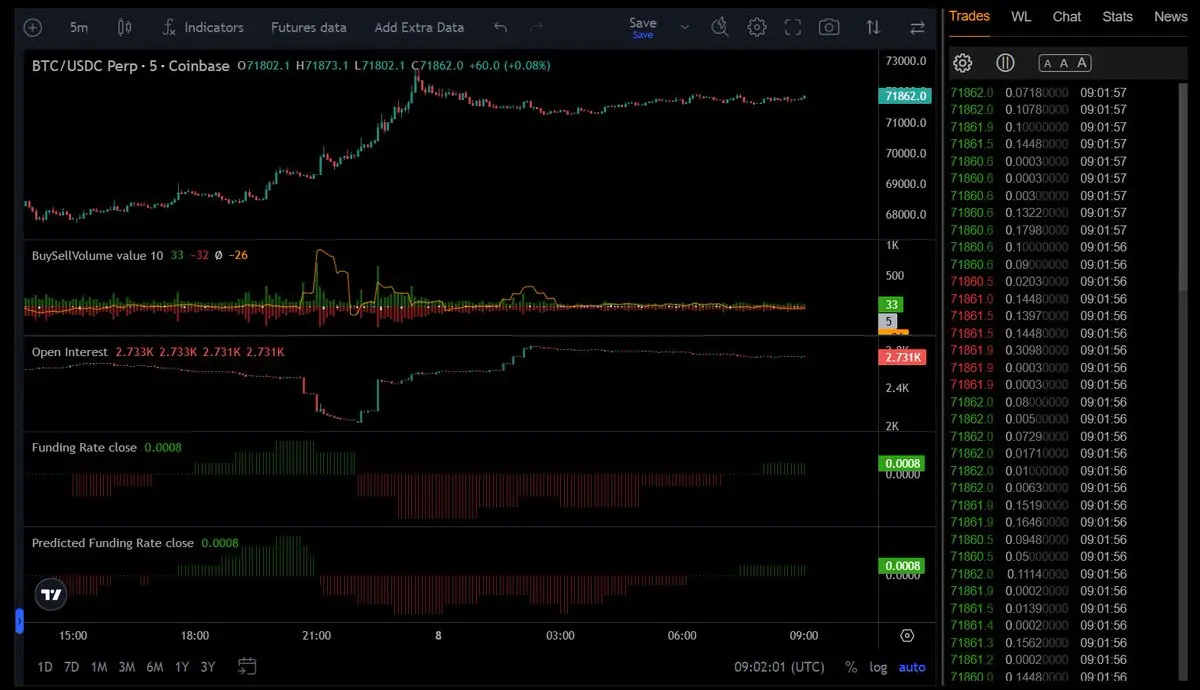Screen dimensions: 1200x690
Task: Select the 1D time range
Action: pyautogui.click(x=45, y=667)
